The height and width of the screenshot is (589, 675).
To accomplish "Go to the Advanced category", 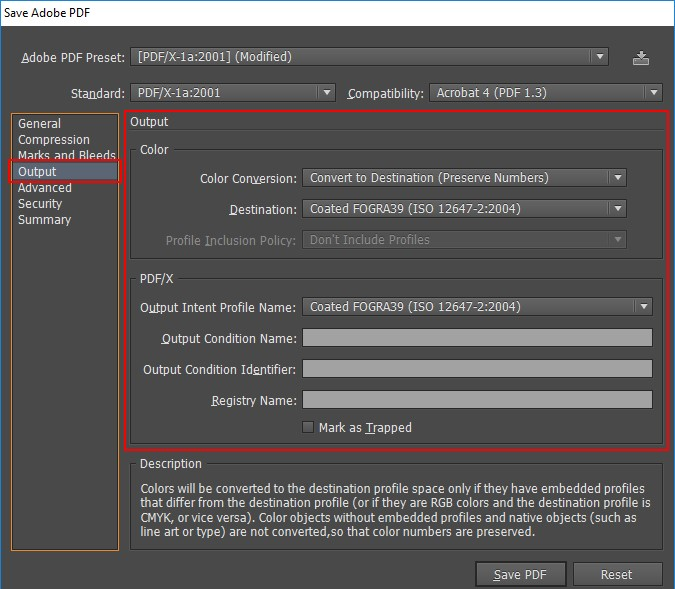I will click(x=45, y=188).
